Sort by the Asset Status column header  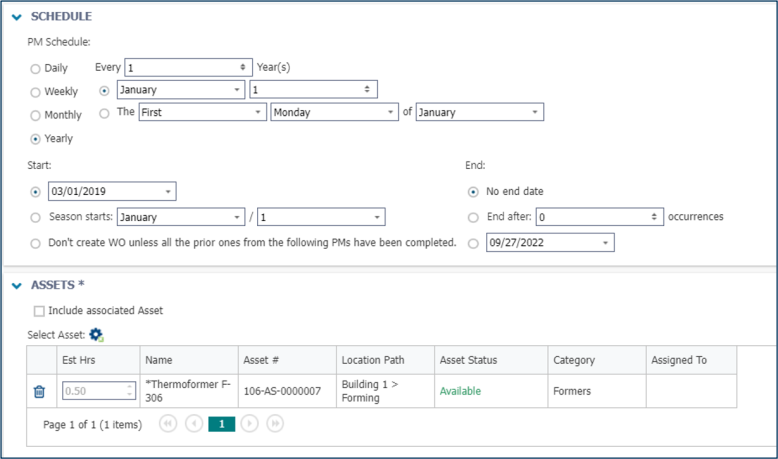tap(468, 360)
